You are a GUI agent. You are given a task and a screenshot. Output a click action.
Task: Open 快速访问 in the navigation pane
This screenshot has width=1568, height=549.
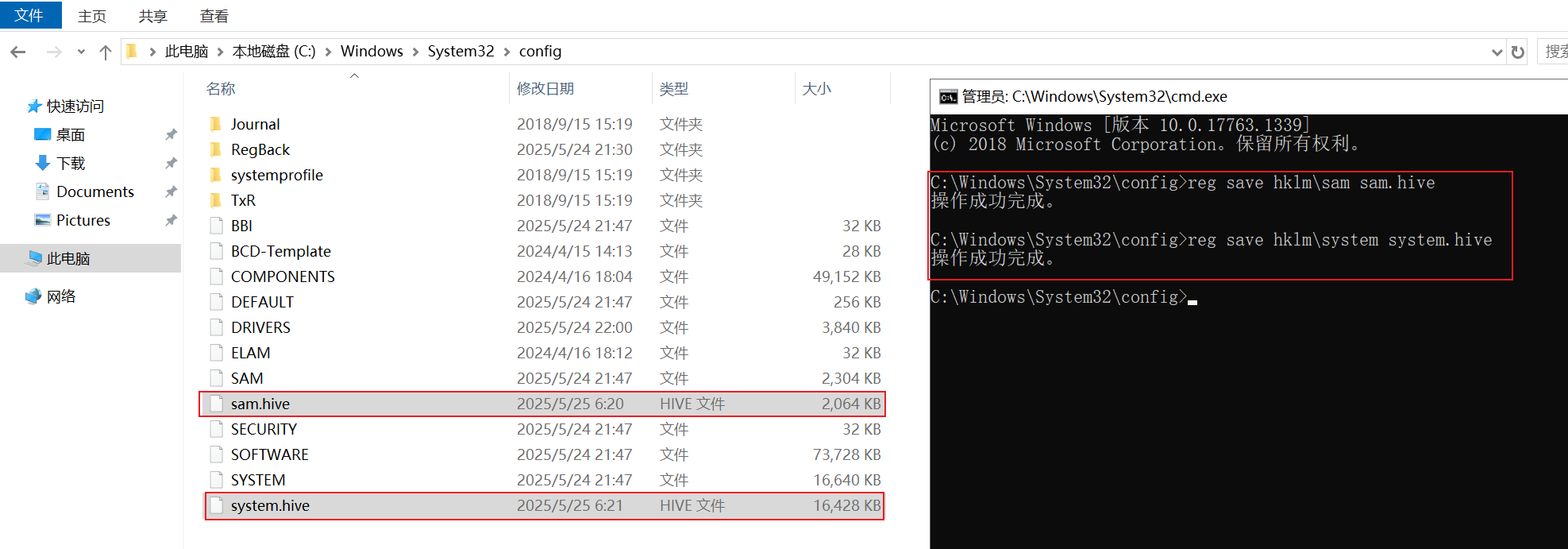click(x=75, y=106)
